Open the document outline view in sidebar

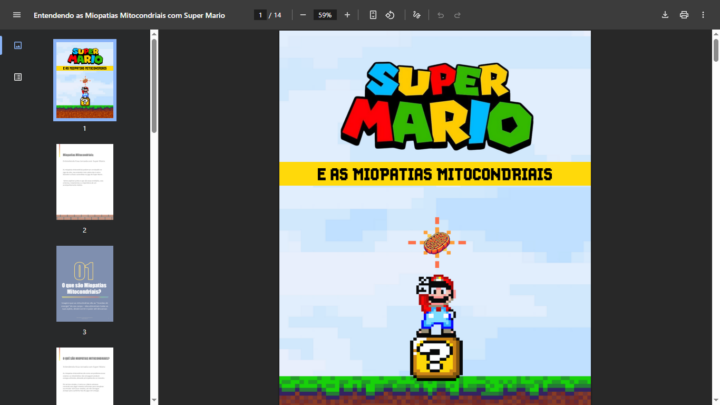(18, 76)
